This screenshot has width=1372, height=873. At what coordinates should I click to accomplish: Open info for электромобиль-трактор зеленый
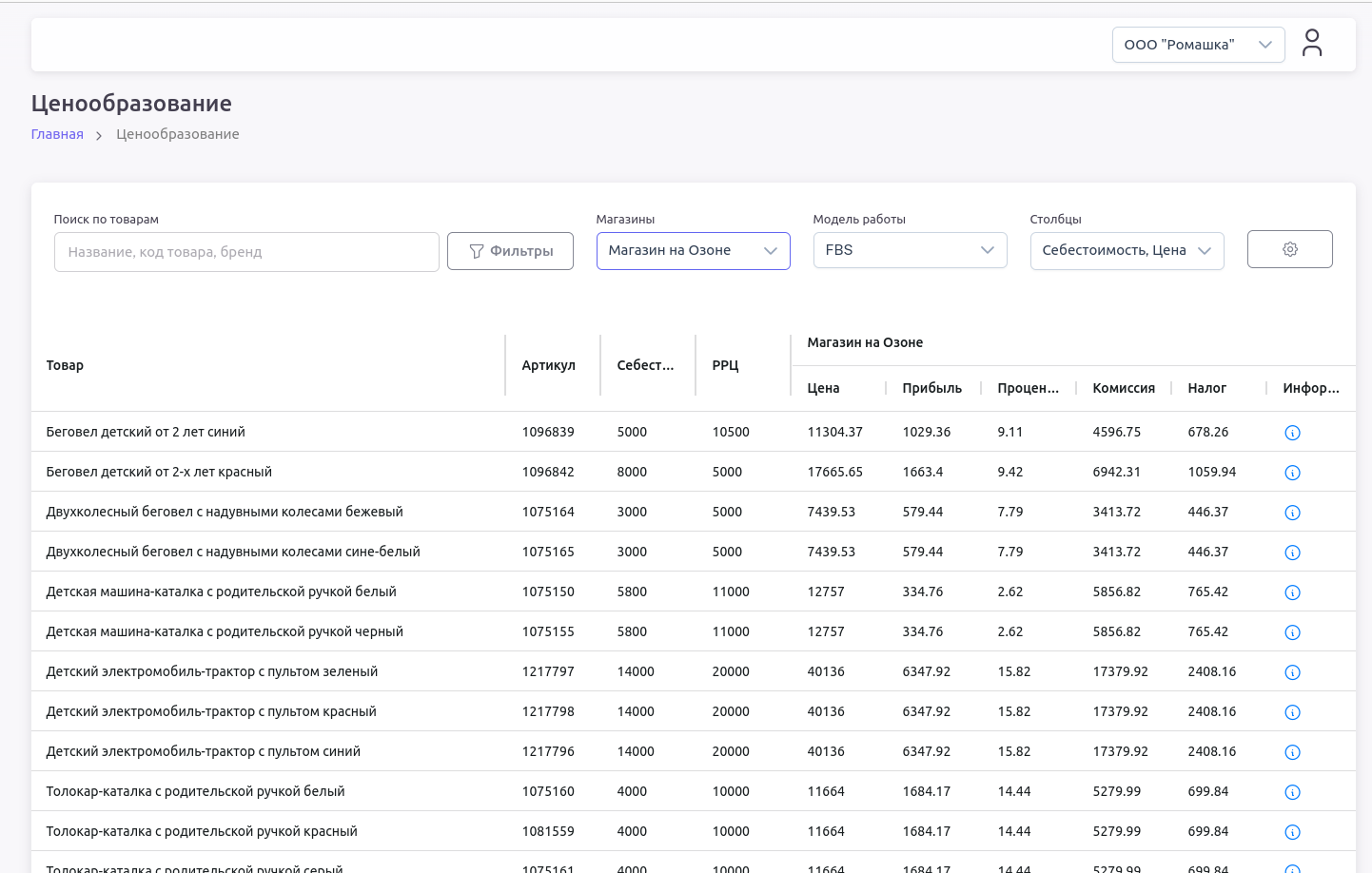click(x=1292, y=672)
